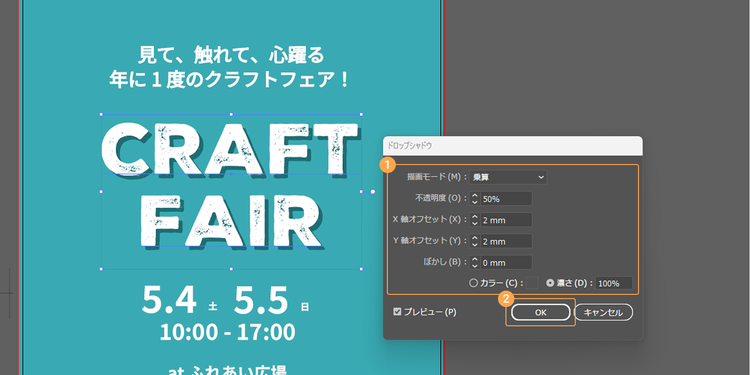Click the X 軸オフセット stepper arrows
The width and height of the screenshot is (750, 375).
[x=474, y=220]
